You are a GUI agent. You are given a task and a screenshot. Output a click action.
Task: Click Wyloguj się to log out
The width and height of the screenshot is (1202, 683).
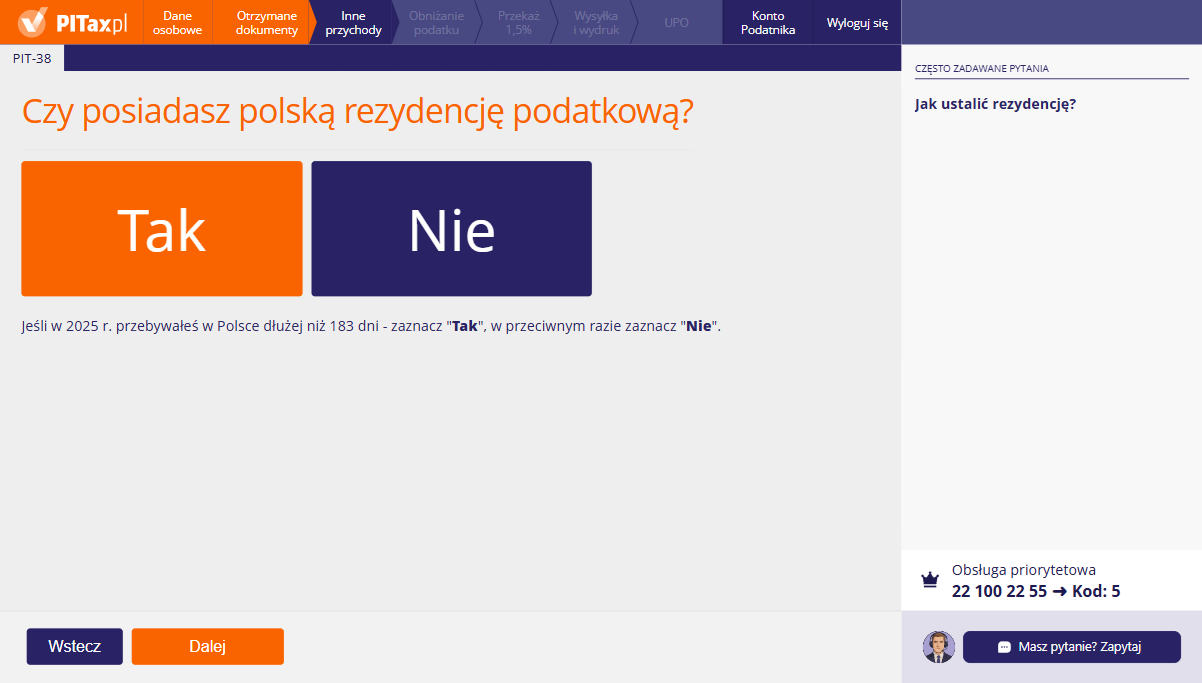[856, 22]
